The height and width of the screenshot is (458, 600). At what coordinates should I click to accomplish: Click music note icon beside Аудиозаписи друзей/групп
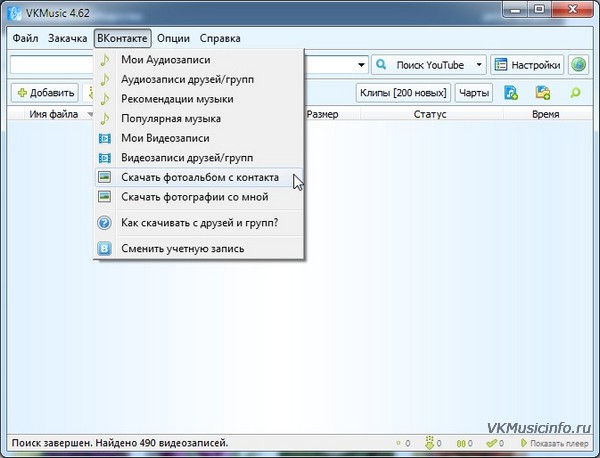(104, 79)
